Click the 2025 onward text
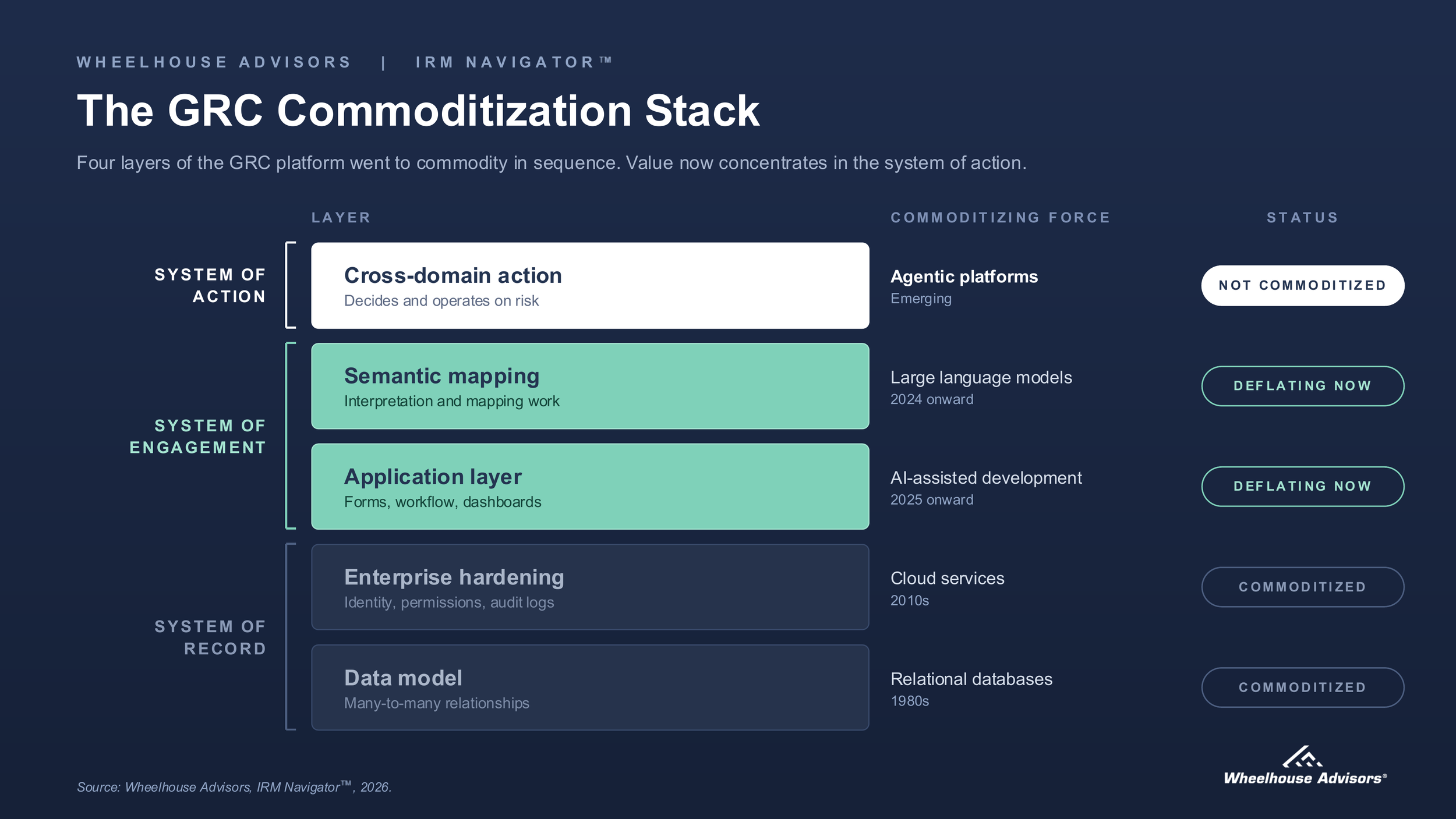This screenshot has width=1456, height=819. coord(932,500)
